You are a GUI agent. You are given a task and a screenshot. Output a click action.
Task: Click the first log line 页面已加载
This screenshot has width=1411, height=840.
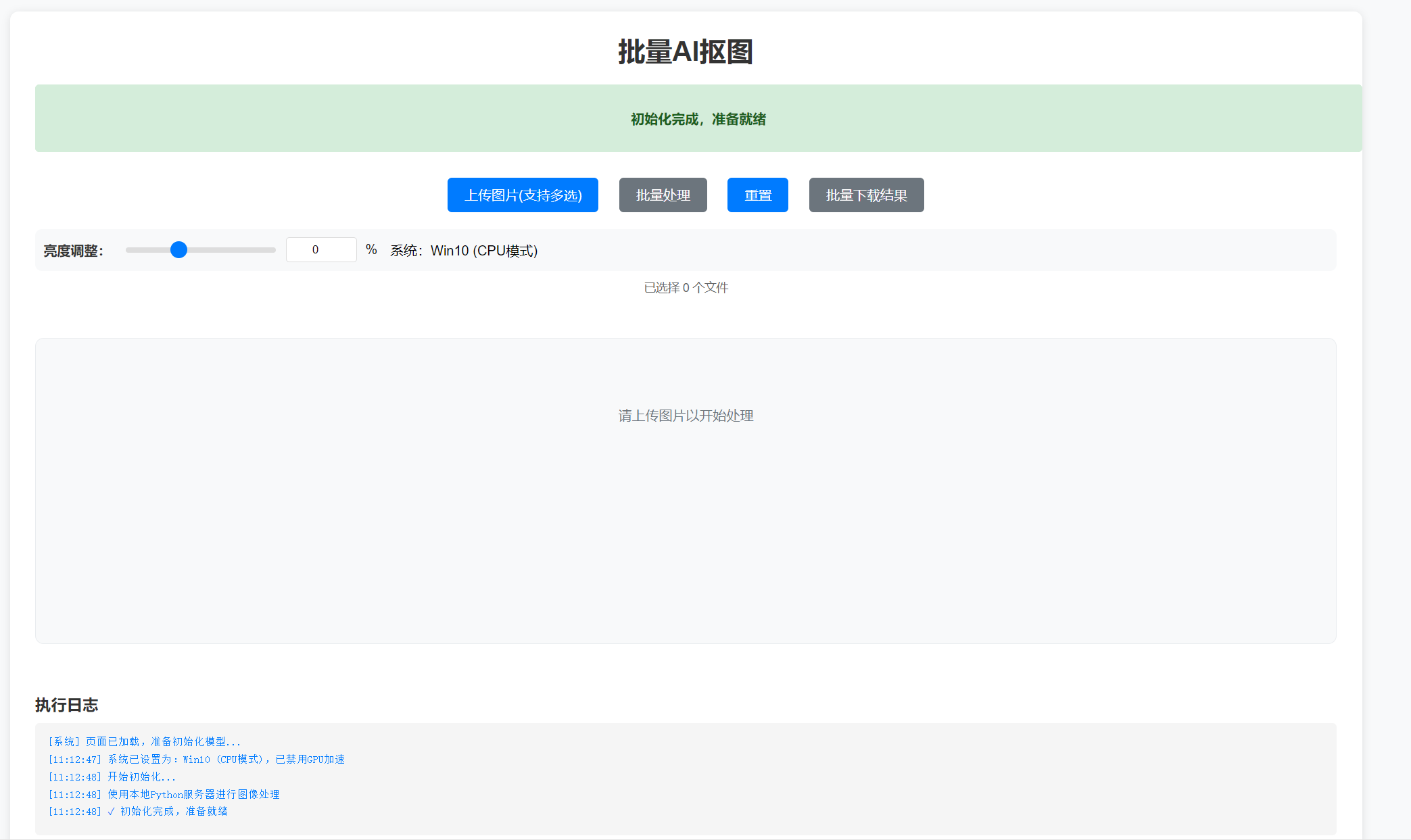pyautogui.click(x=144, y=741)
